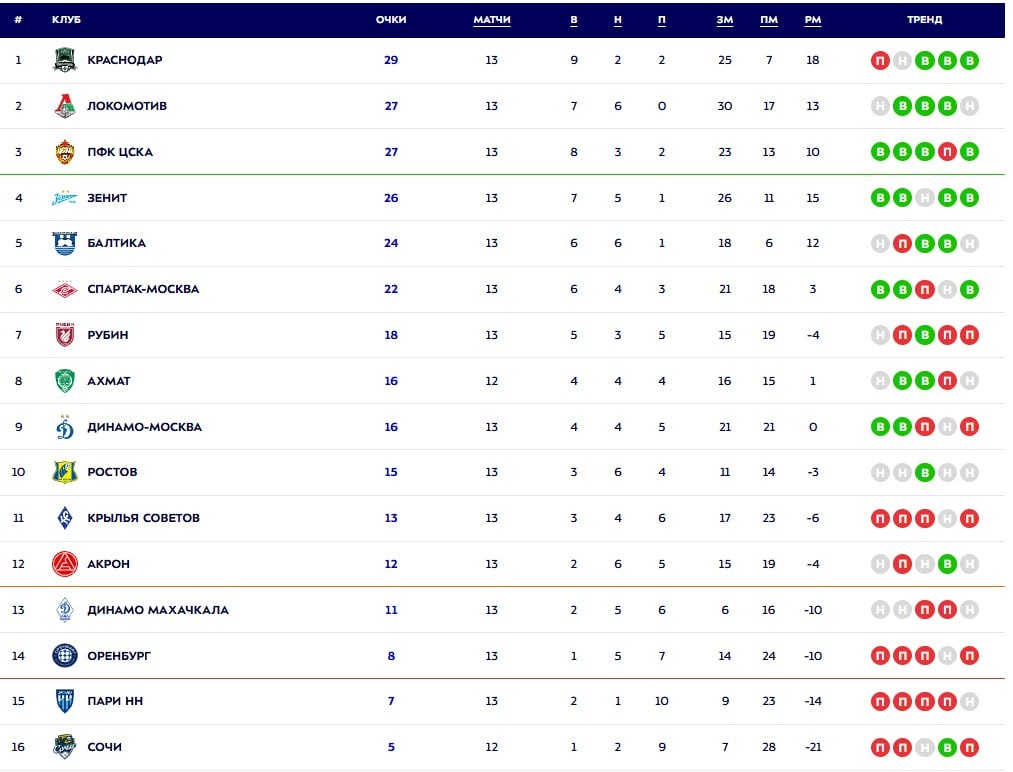This screenshot has width=1013, height=772.
Task: Open the ПФК ЦСКА logo
Action: [64, 152]
